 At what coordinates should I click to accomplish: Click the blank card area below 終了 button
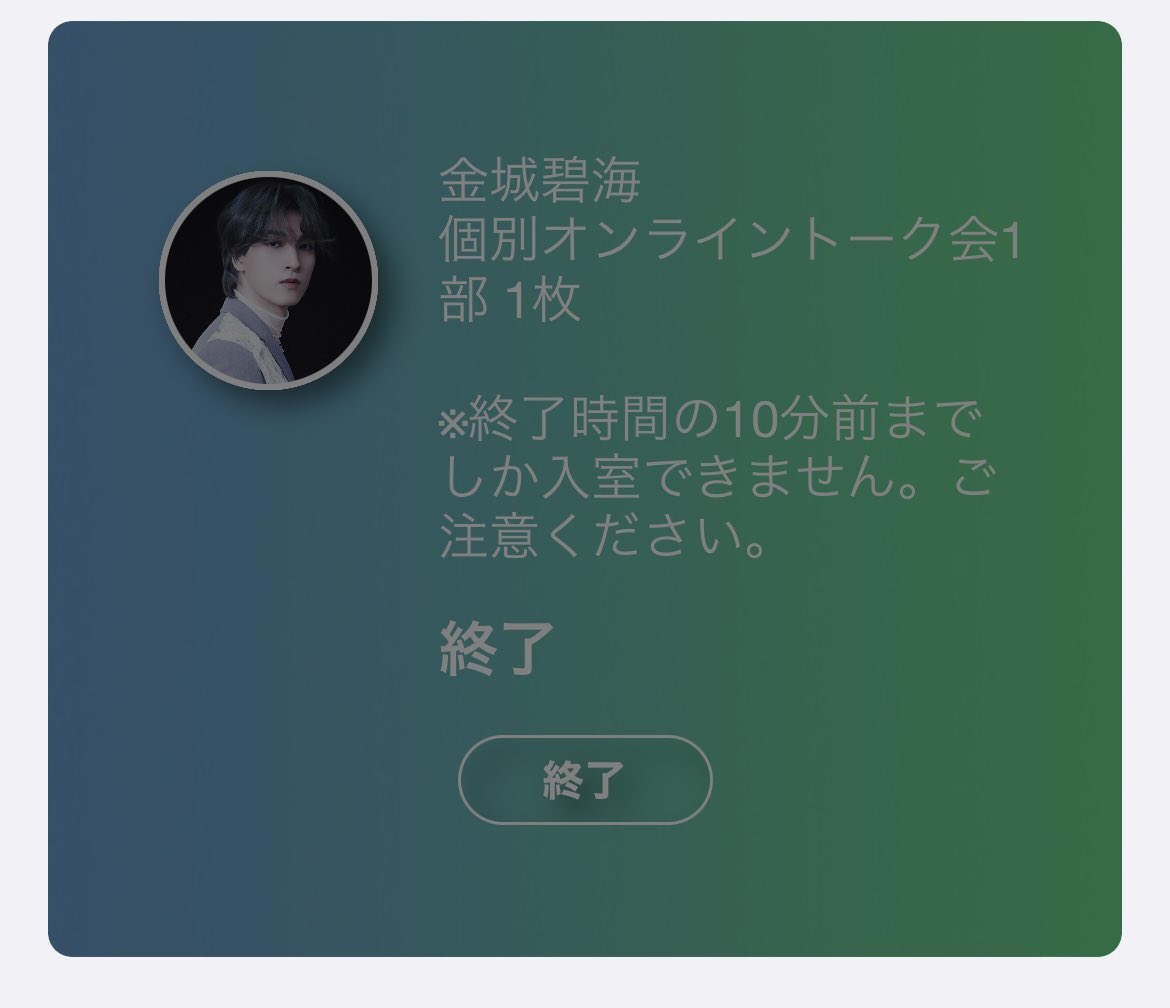tap(585, 888)
